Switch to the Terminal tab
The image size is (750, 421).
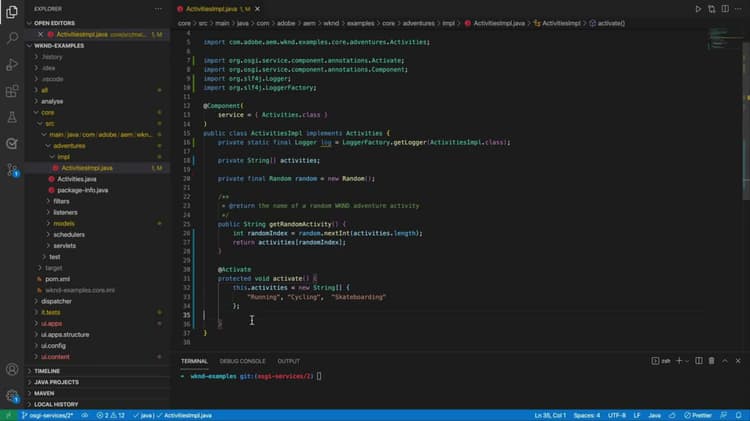[x=194, y=361]
